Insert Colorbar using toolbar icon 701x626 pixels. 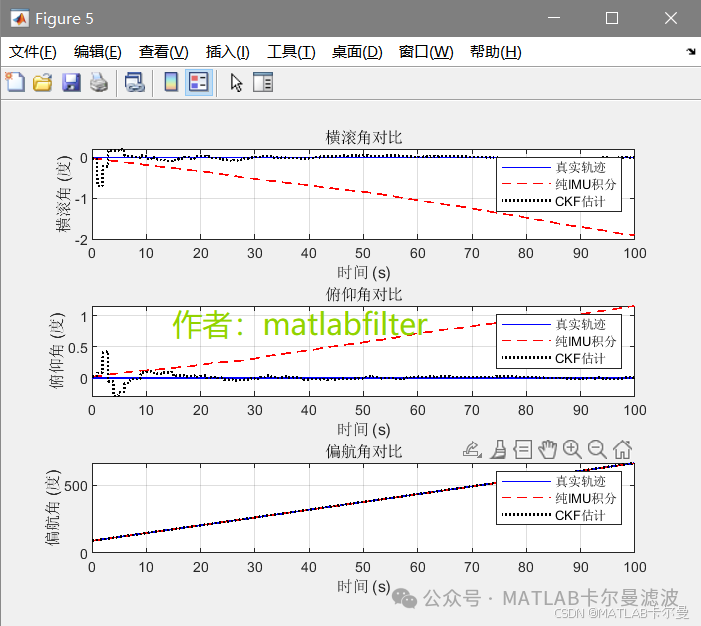pyautogui.click(x=171, y=82)
